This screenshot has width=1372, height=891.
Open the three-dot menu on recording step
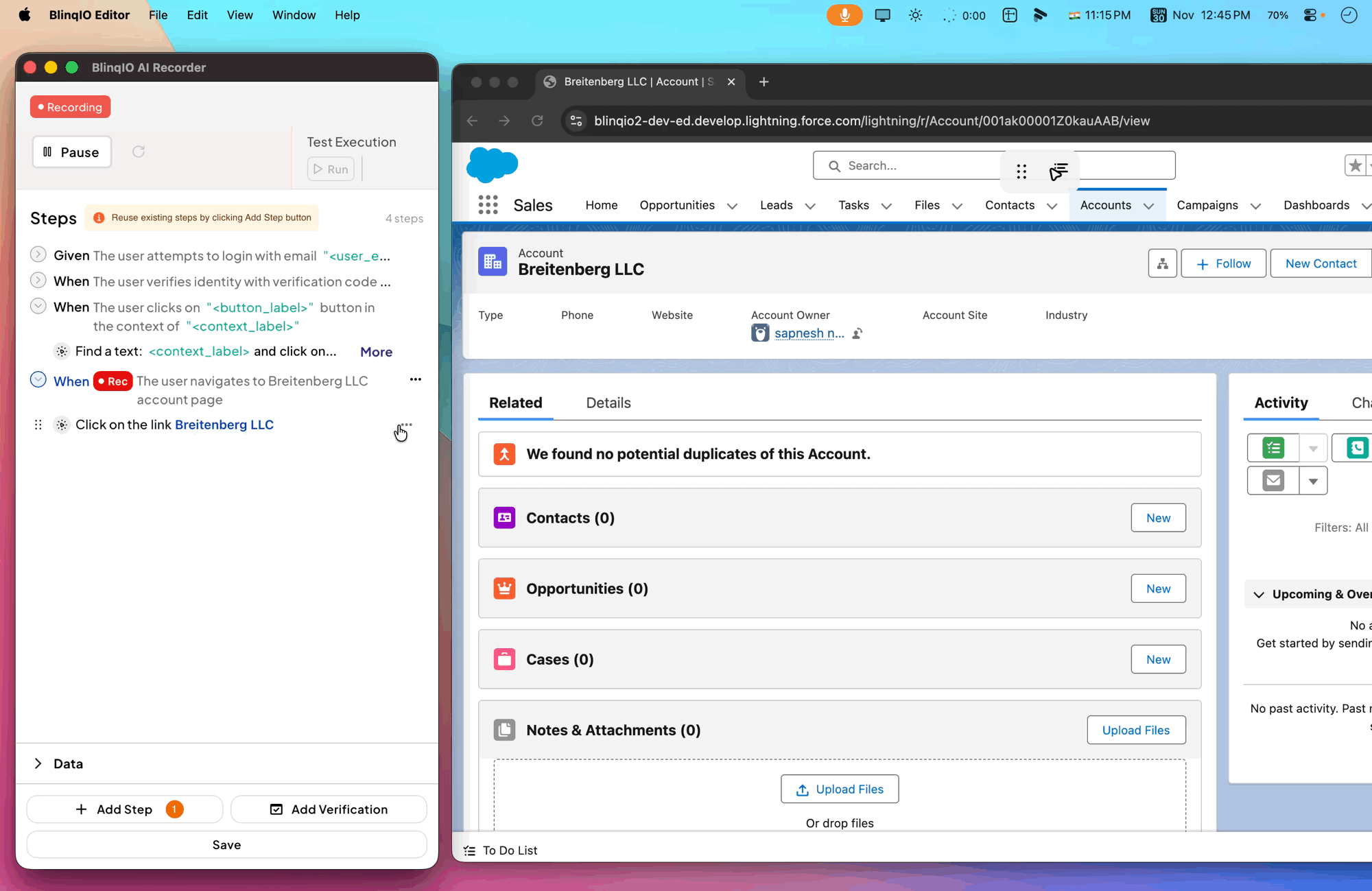click(415, 379)
